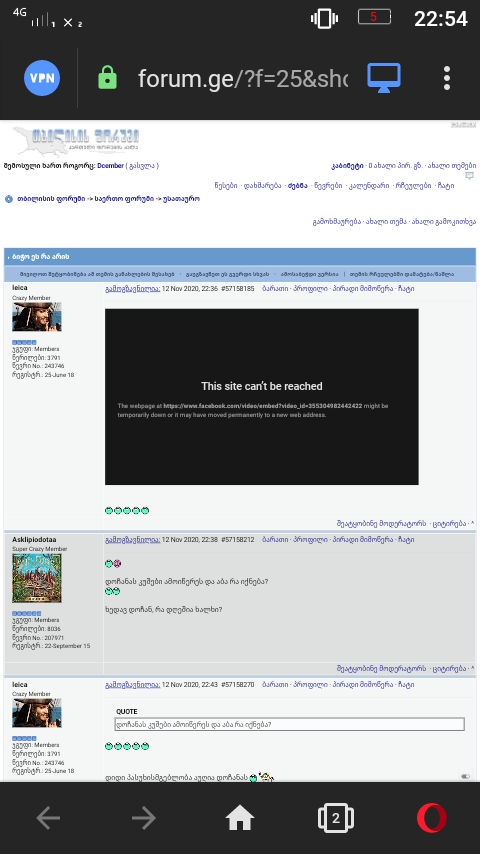
Task: Open the წესები rules menu link
Action: (226, 185)
